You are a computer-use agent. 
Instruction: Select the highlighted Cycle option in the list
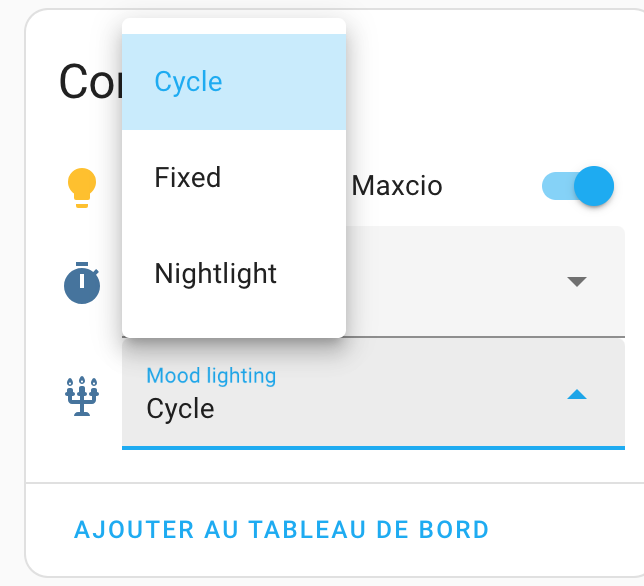tap(234, 82)
